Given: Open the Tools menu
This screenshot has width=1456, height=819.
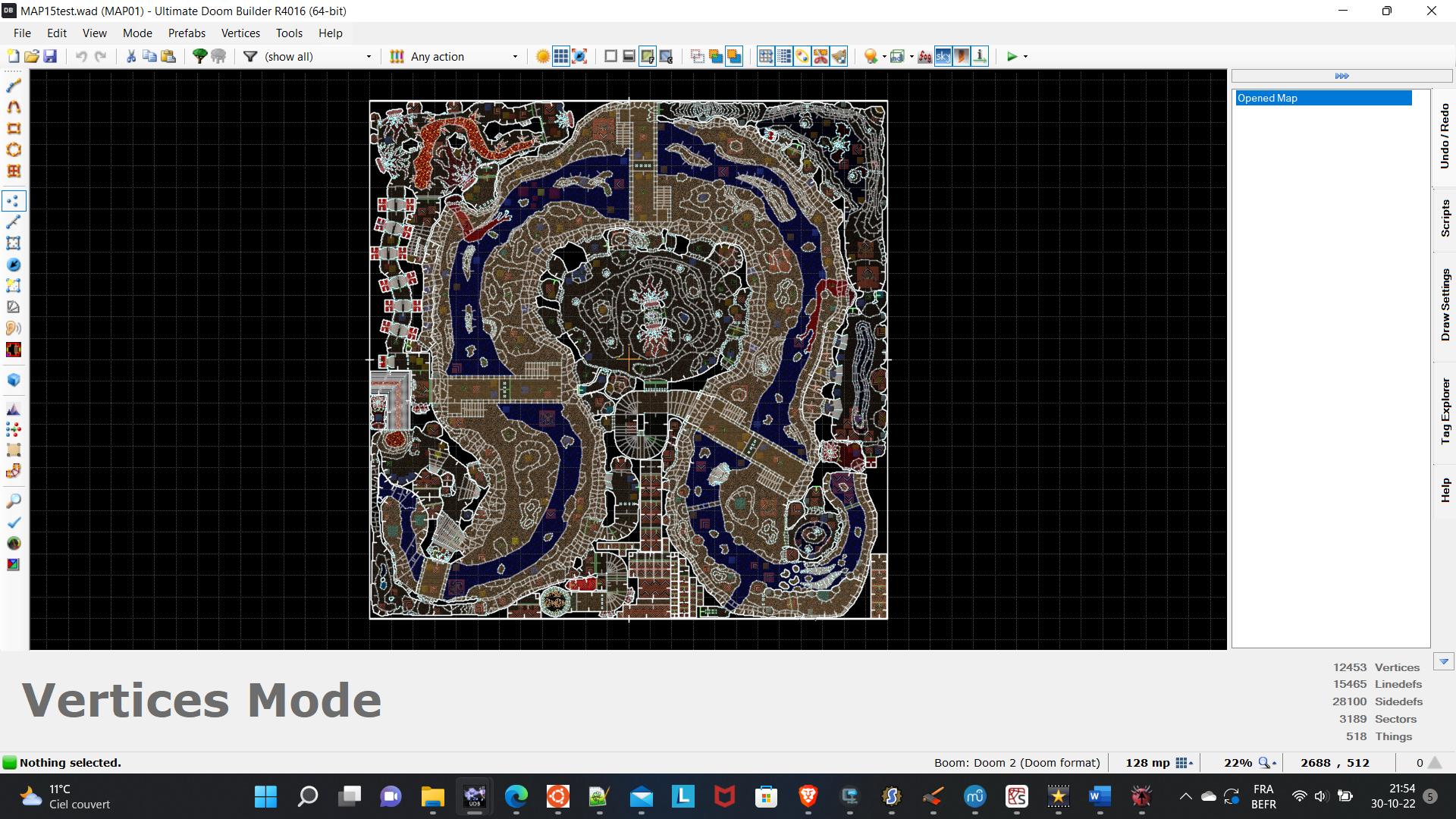Looking at the screenshot, I should tap(289, 33).
